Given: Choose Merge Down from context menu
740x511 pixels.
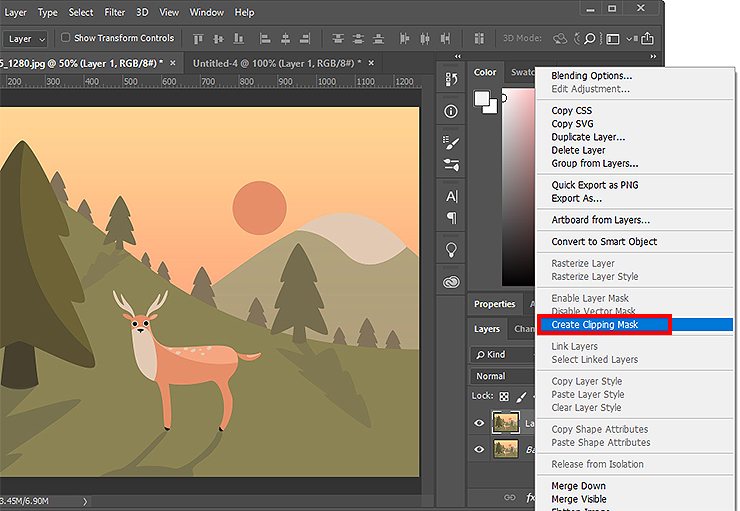Looking at the screenshot, I should click(x=635, y=486).
